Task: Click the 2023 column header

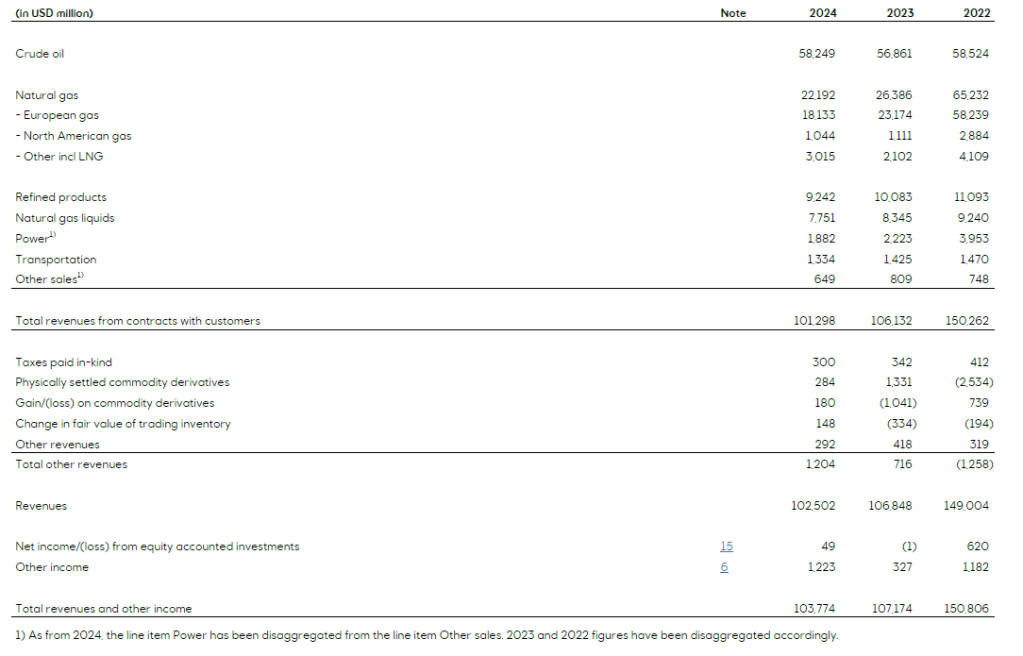Action: pyautogui.click(x=898, y=13)
